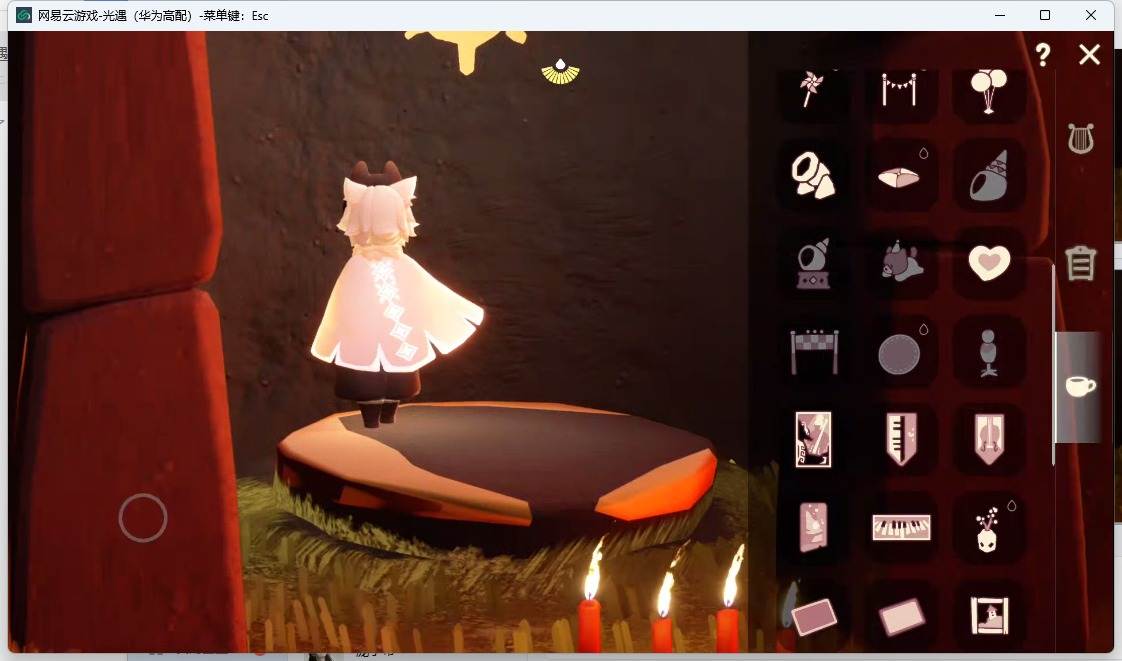Select the checkered finish banner prop
Viewport: 1122px width, 661px height.
click(814, 351)
